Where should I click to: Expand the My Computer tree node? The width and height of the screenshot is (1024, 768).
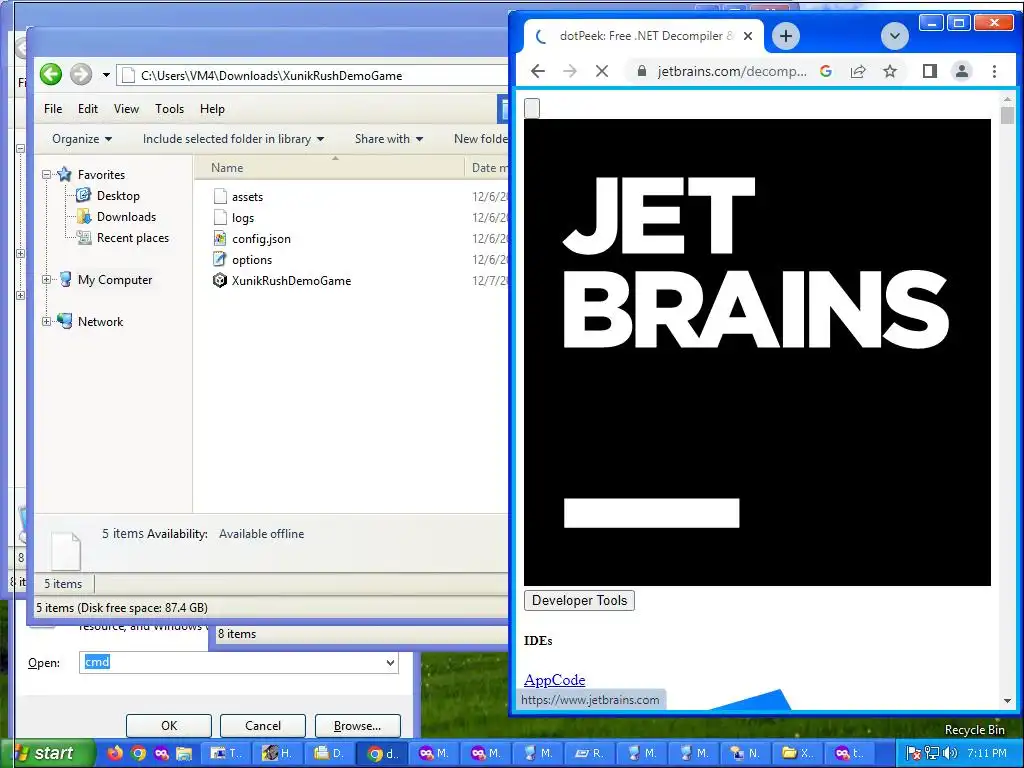(x=46, y=280)
